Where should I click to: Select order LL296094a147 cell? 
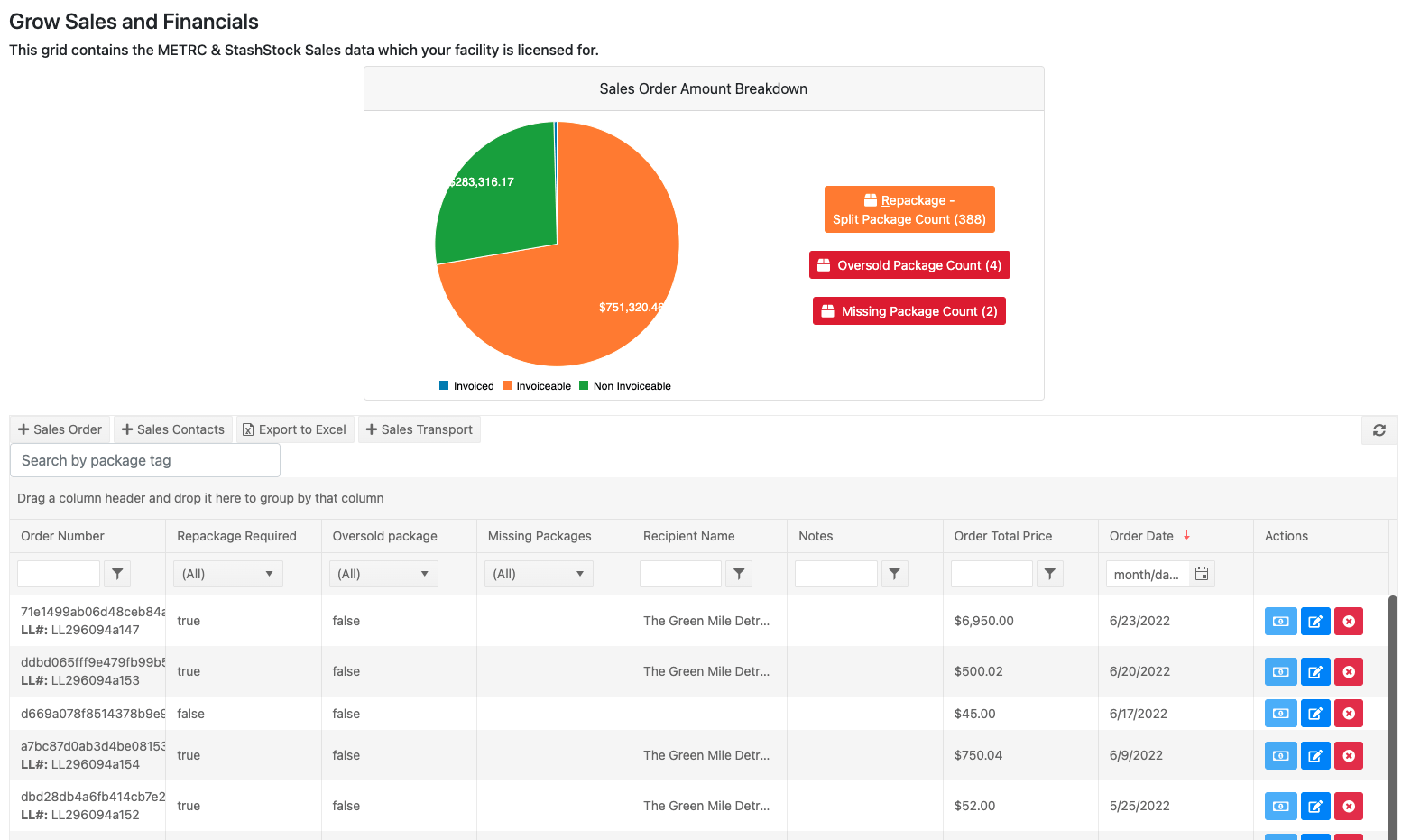tap(88, 621)
